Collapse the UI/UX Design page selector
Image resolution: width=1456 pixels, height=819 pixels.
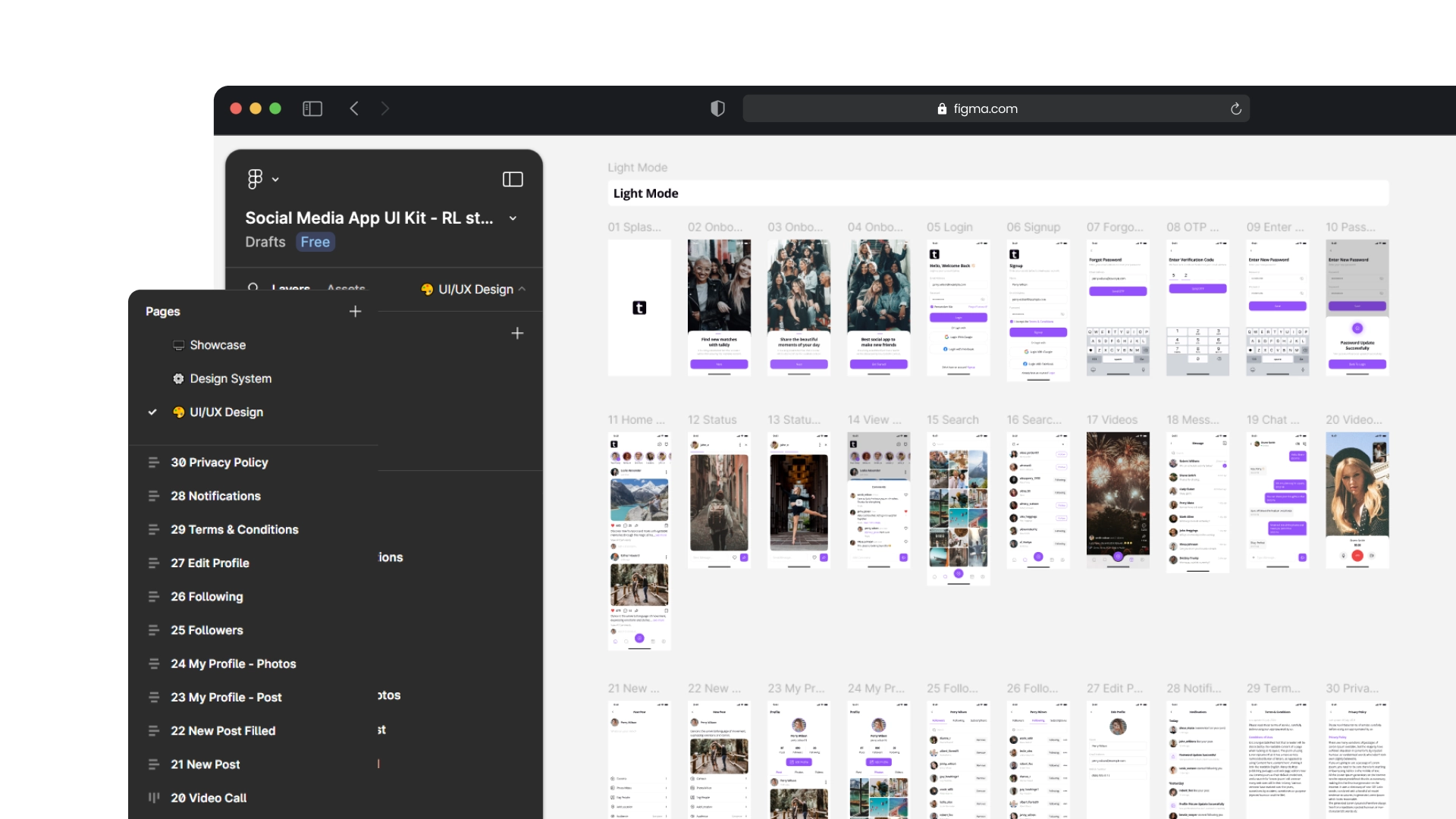coord(474,289)
